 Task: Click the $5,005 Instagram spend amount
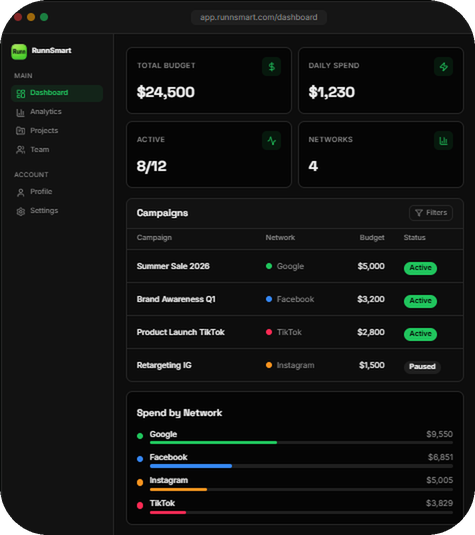click(x=440, y=480)
